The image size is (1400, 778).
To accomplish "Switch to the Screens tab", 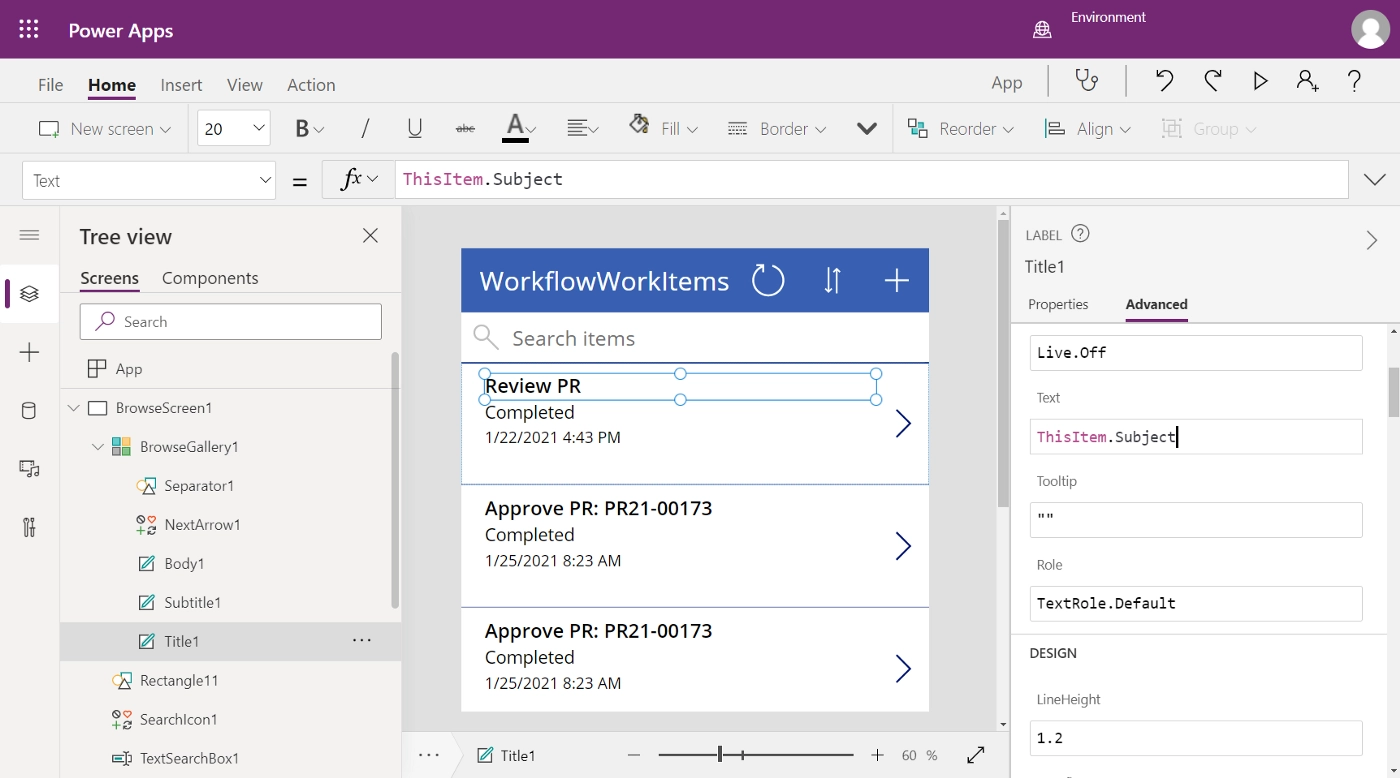I will [x=109, y=278].
